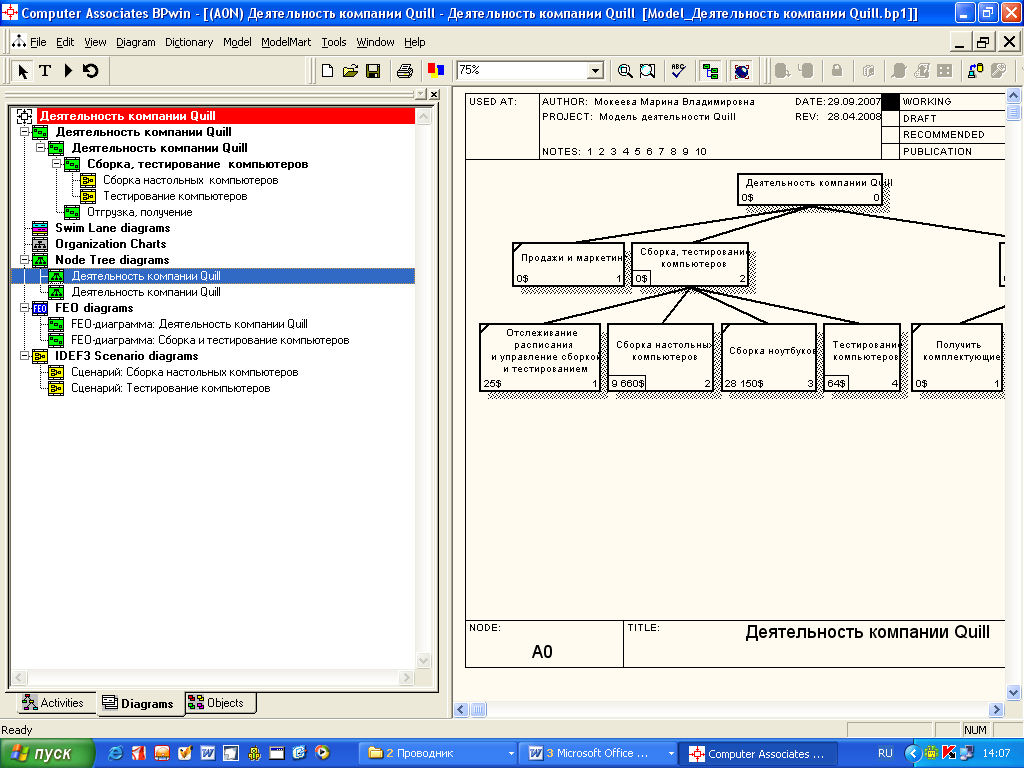Open Сценарий: Тестирование компьютеров
Screen dimensions: 1024x768
tap(170, 388)
